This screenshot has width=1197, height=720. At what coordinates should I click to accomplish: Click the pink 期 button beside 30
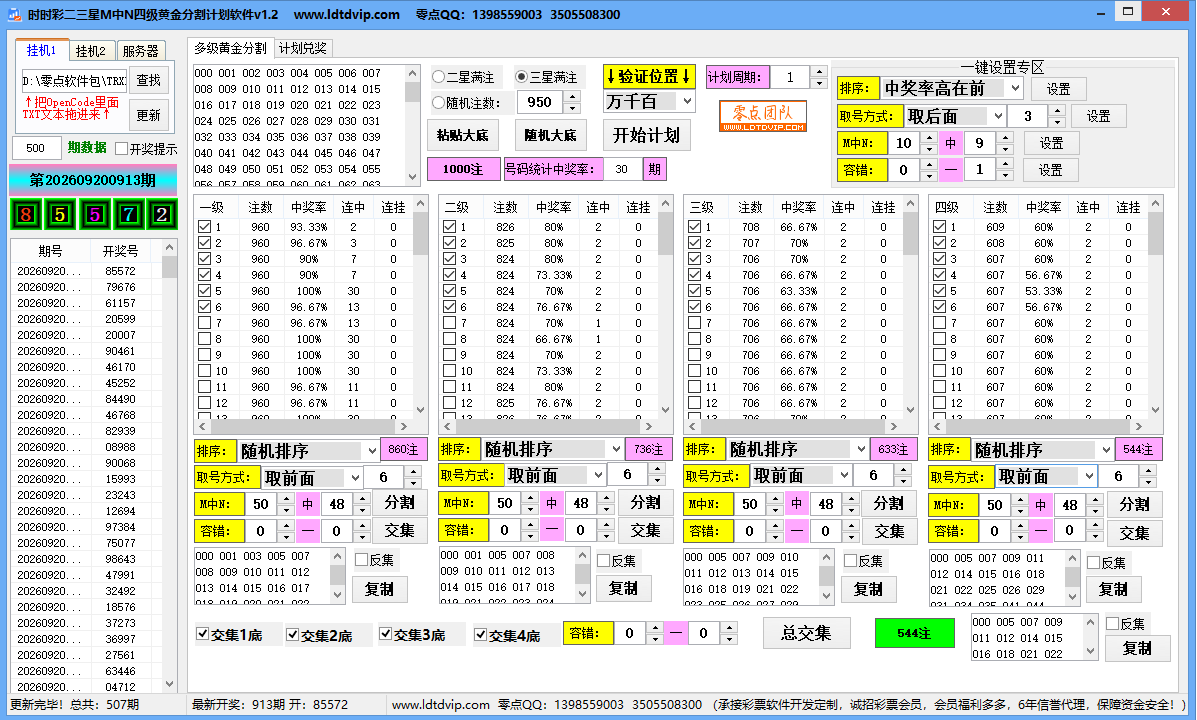(655, 170)
